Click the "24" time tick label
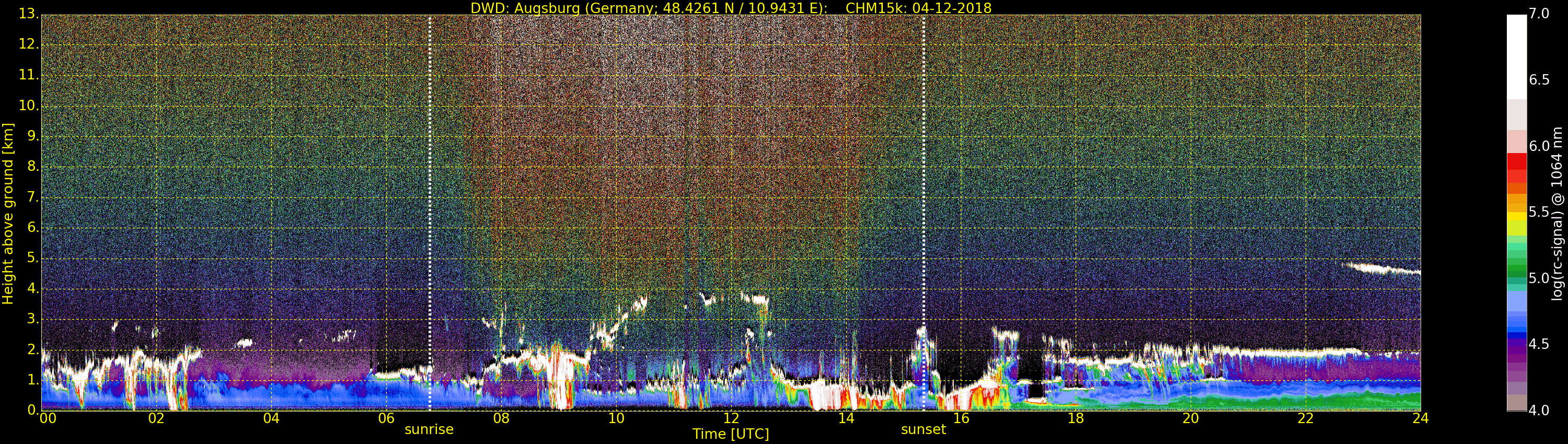 (x=1421, y=418)
